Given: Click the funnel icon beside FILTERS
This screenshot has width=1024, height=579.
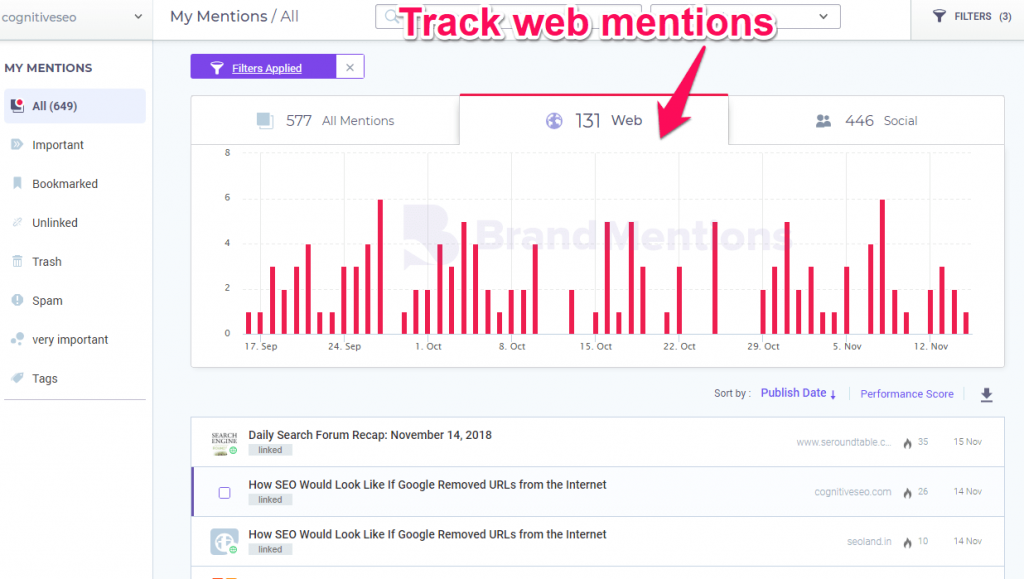Looking at the screenshot, I should 939,16.
